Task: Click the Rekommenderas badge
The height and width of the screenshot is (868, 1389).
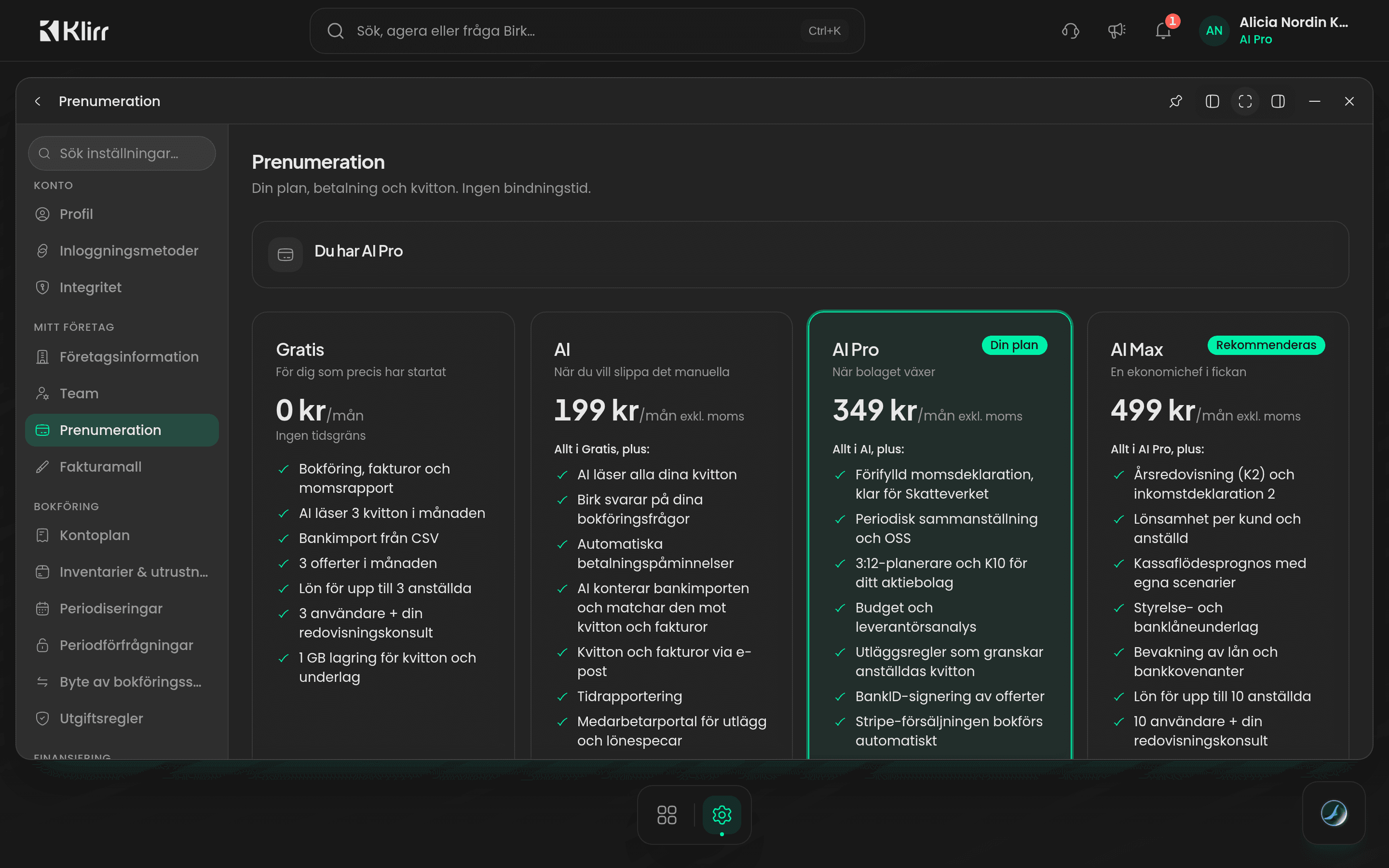Action: tap(1266, 345)
